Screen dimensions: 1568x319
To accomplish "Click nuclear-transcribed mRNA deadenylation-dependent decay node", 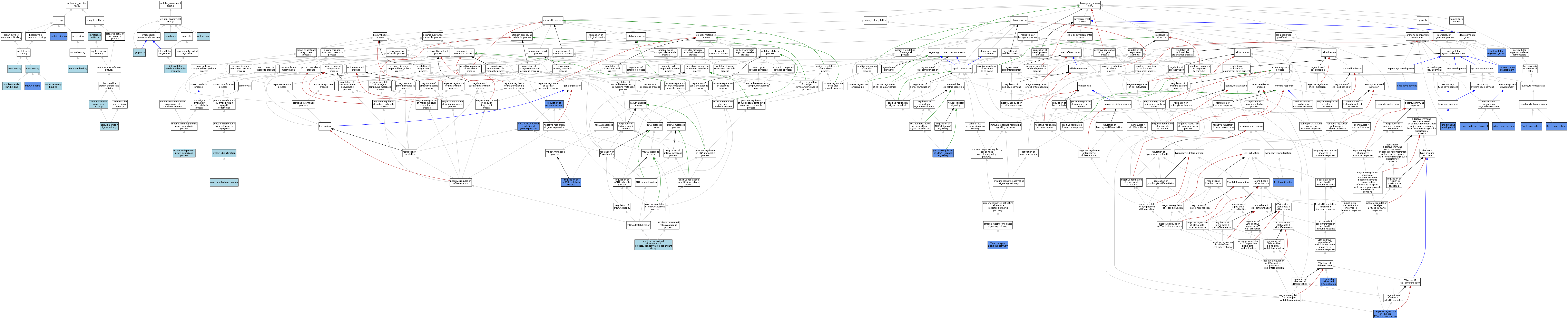I will (x=653, y=245).
